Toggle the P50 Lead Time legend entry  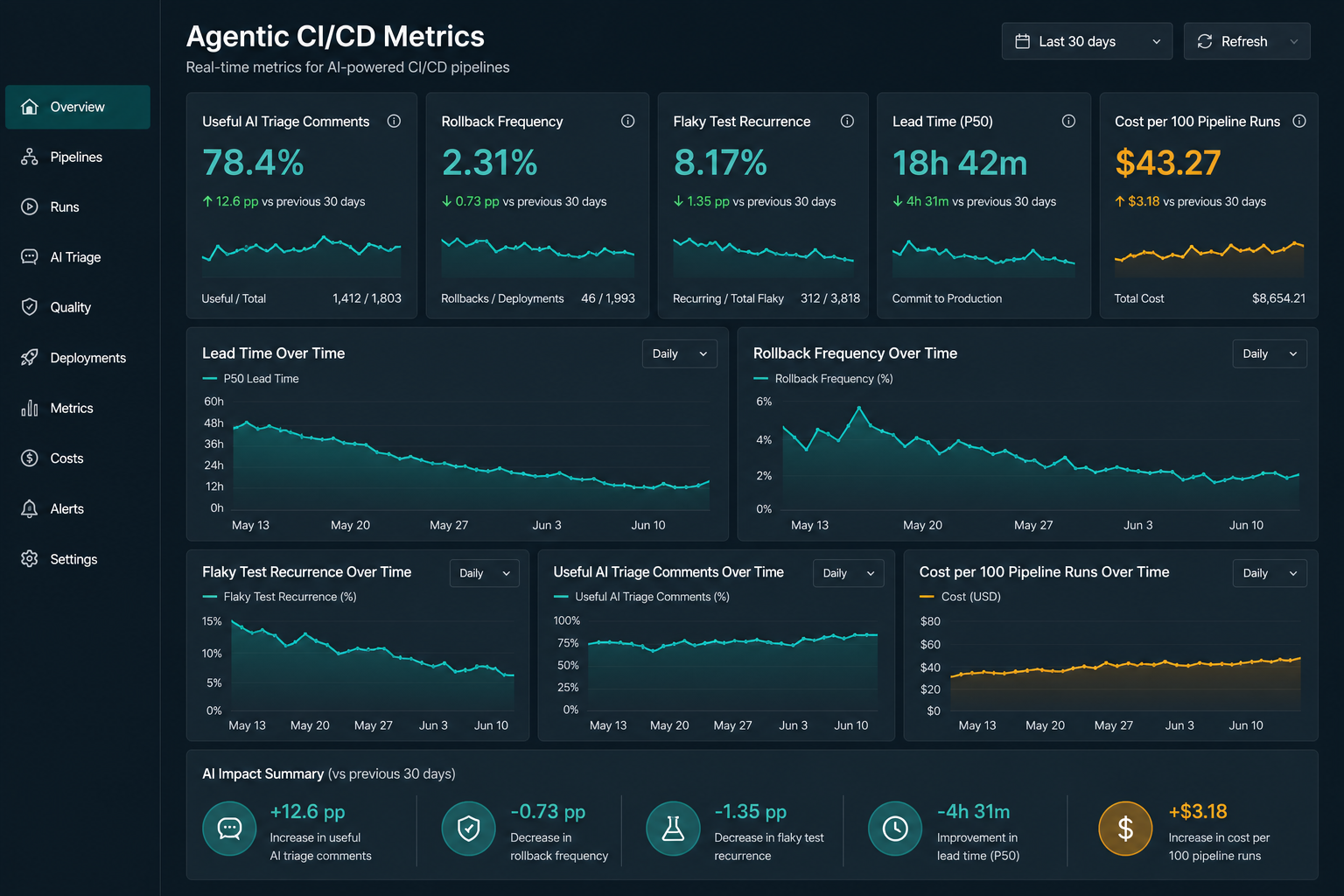[251, 379]
